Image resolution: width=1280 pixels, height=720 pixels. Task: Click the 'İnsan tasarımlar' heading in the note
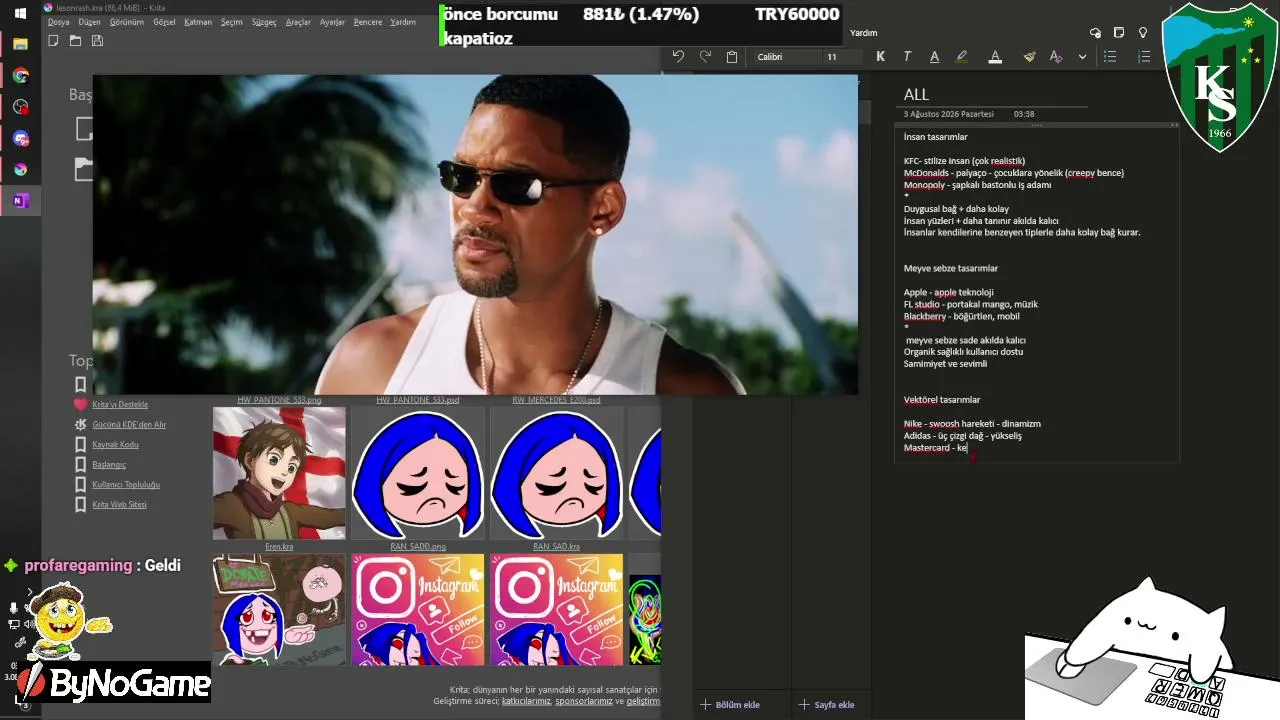[936, 137]
